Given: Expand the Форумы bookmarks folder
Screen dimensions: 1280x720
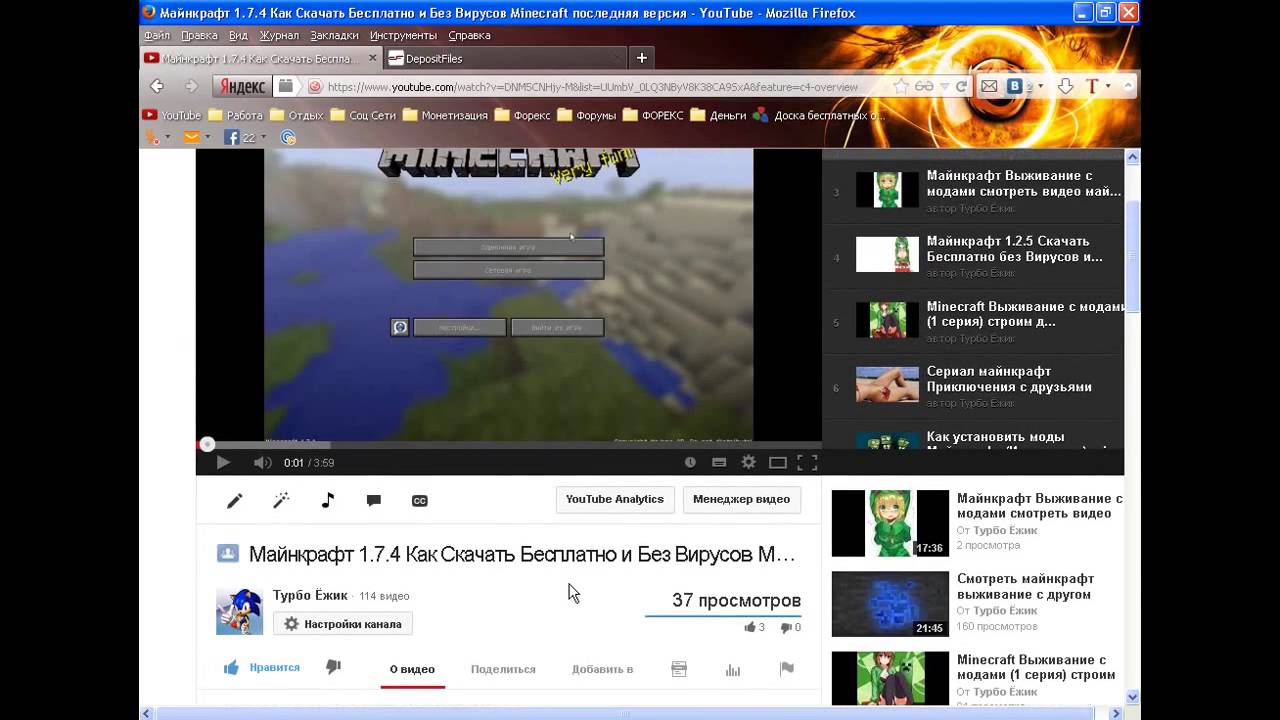Looking at the screenshot, I should [x=586, y=115].
